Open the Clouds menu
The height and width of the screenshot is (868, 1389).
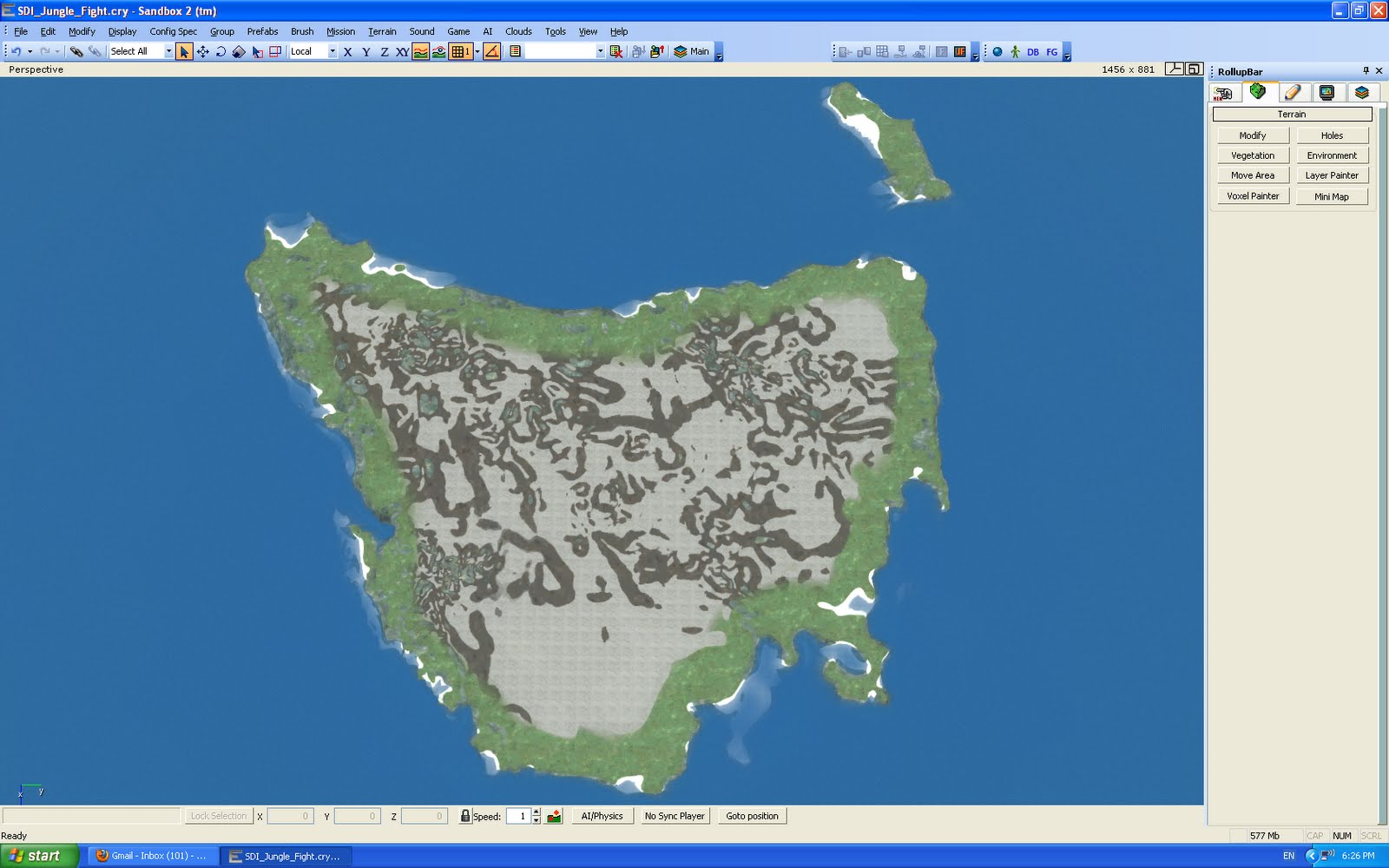(518, 31)
